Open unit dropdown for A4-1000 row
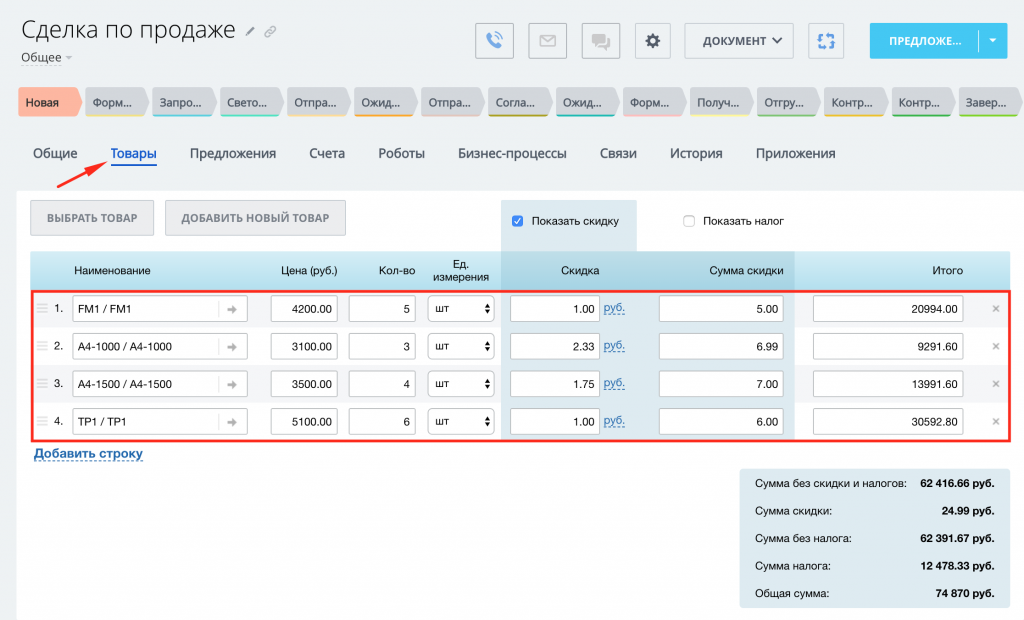Image resolution: width=1024 pixels, height=620 pixels. pyautogui.click(x=461, y=347)
